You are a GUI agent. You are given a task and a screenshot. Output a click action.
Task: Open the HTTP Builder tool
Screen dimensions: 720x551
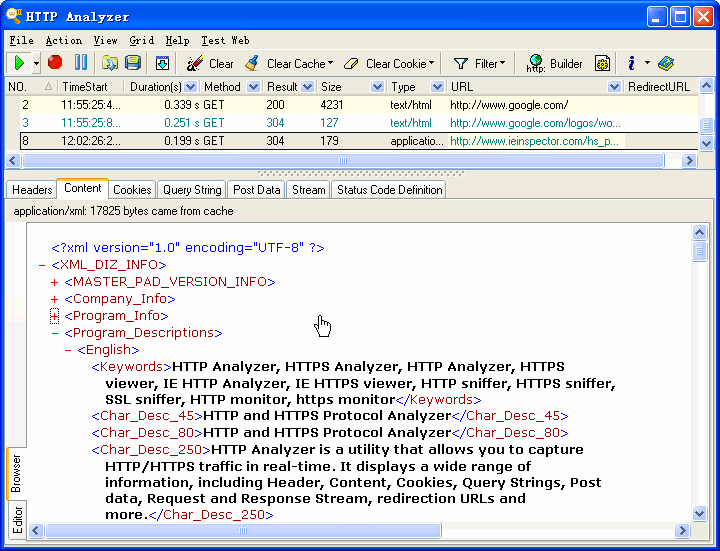[x=555, y=63]
